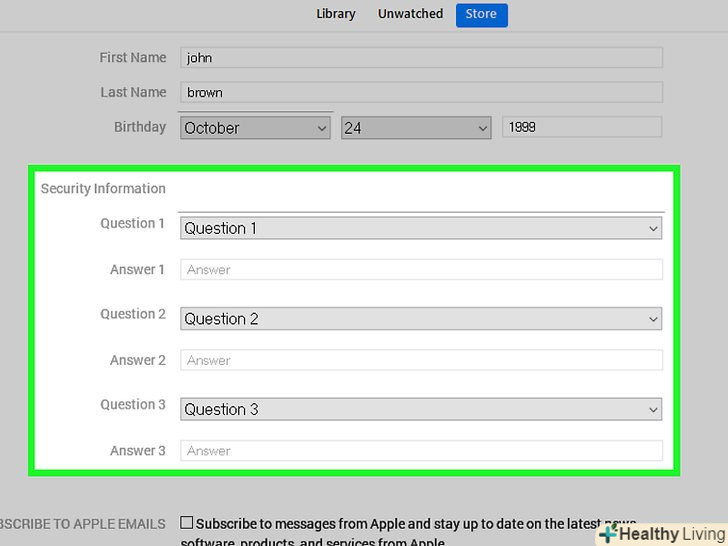The height and width of the screenshot is (546, 728).
Task: Click the SUBSCRIBE TO APPLE EMAILS label
Action: 83,524
